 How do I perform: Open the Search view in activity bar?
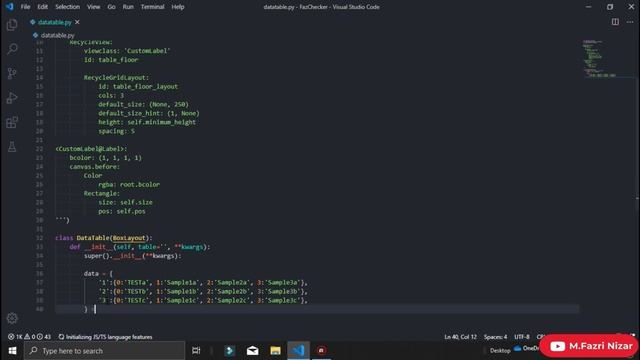12,49
